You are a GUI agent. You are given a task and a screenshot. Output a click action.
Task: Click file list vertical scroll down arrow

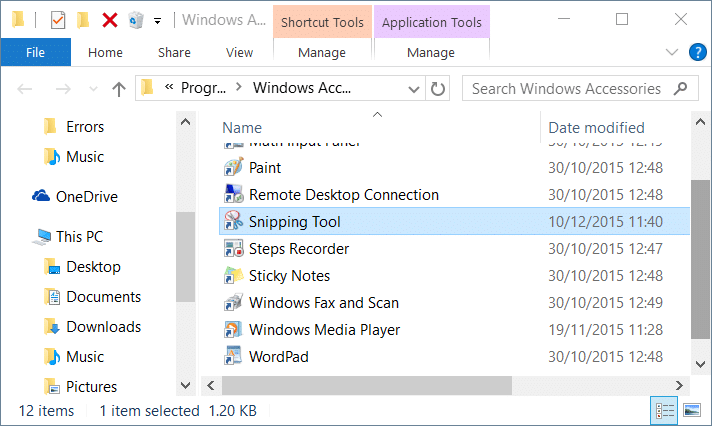700,364
